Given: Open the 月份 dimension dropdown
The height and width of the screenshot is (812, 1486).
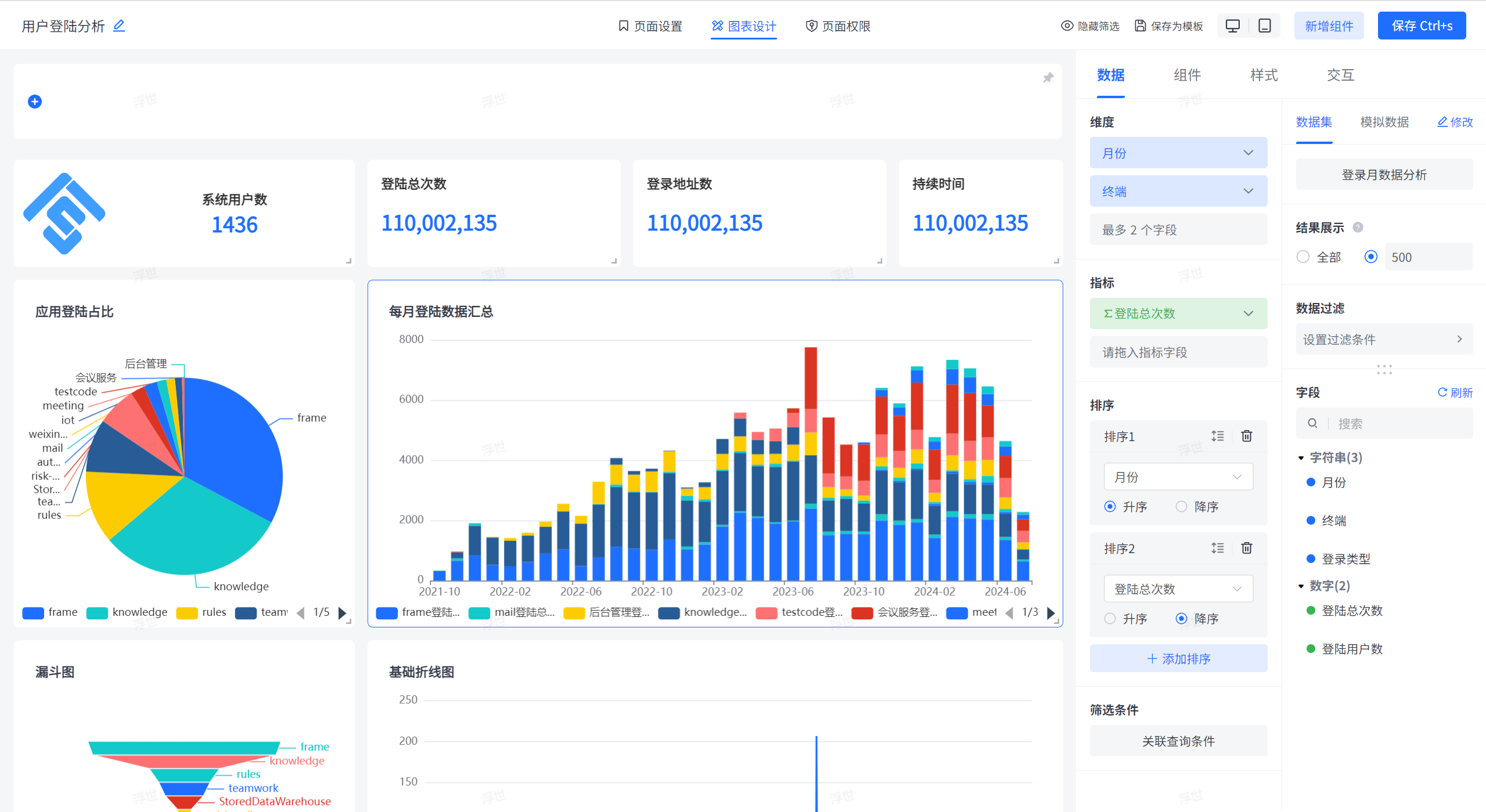Looking at the screenshot, I should [1248, 153].
